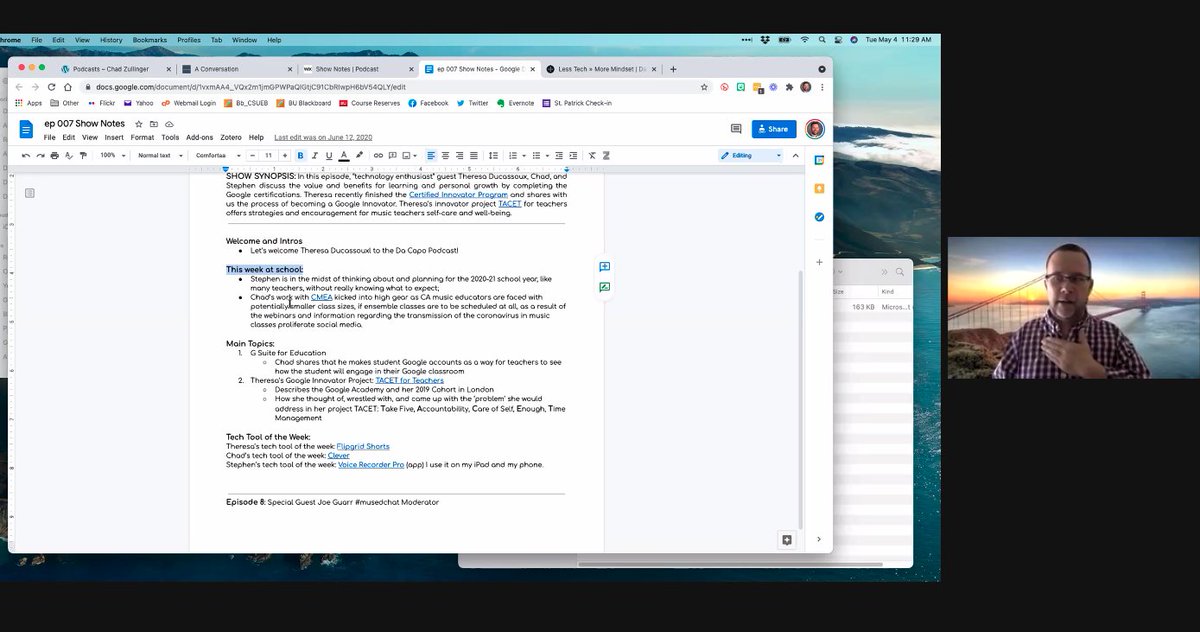The image size is (1200, 632).
Task: Toggle right alignment
Action: tap(459, 156)
